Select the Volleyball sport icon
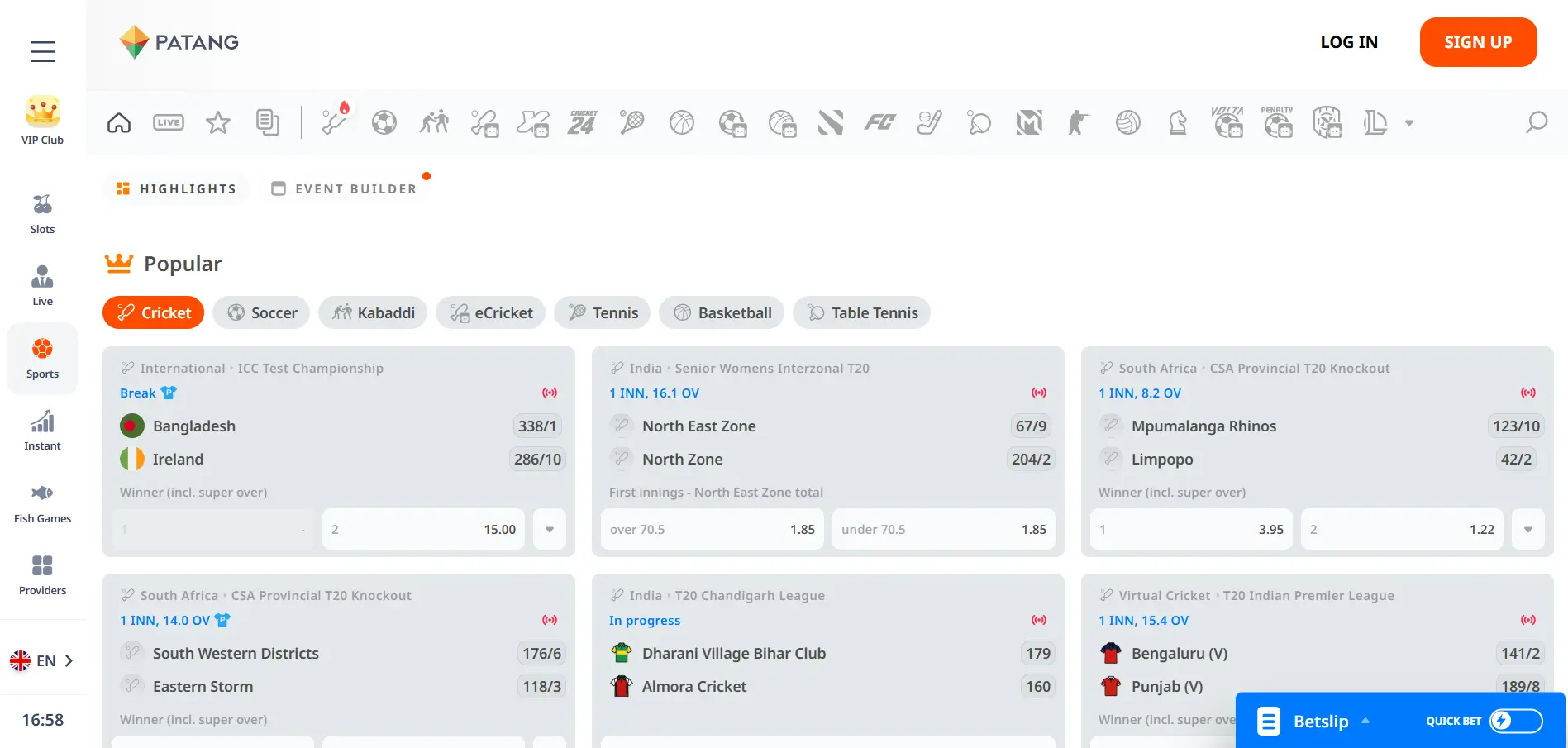This screenshot has height=748, width=1568. (x=1127, y=122)
